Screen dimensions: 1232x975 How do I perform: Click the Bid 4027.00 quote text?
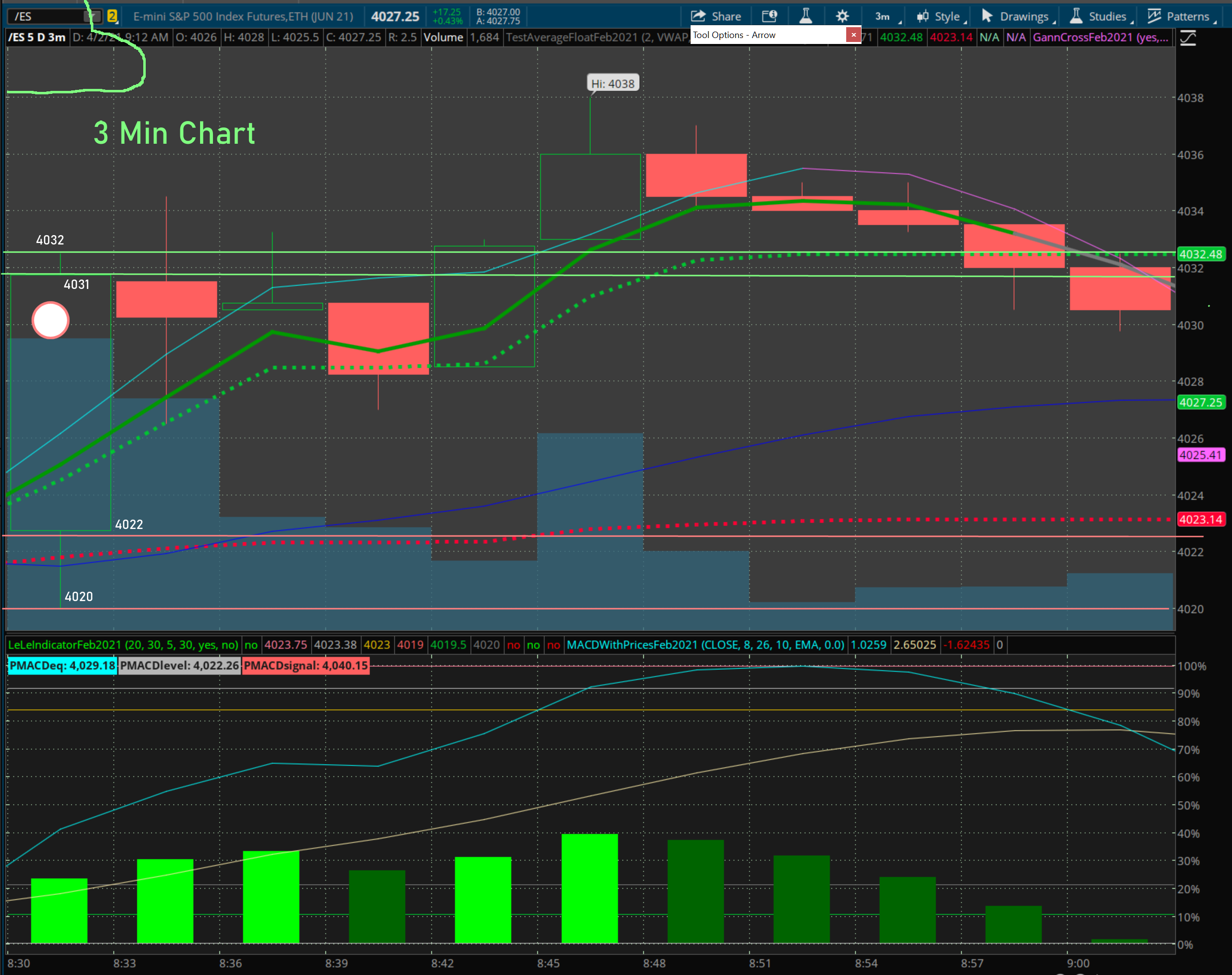(x=498, y=12)
